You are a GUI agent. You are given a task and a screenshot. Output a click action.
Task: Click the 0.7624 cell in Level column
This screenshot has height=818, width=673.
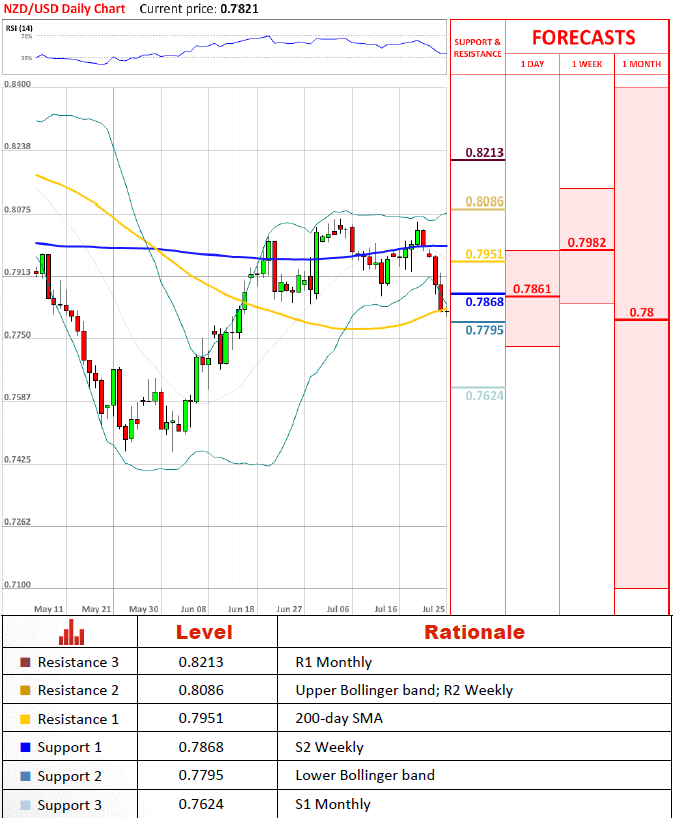click(x=201, y=804)
